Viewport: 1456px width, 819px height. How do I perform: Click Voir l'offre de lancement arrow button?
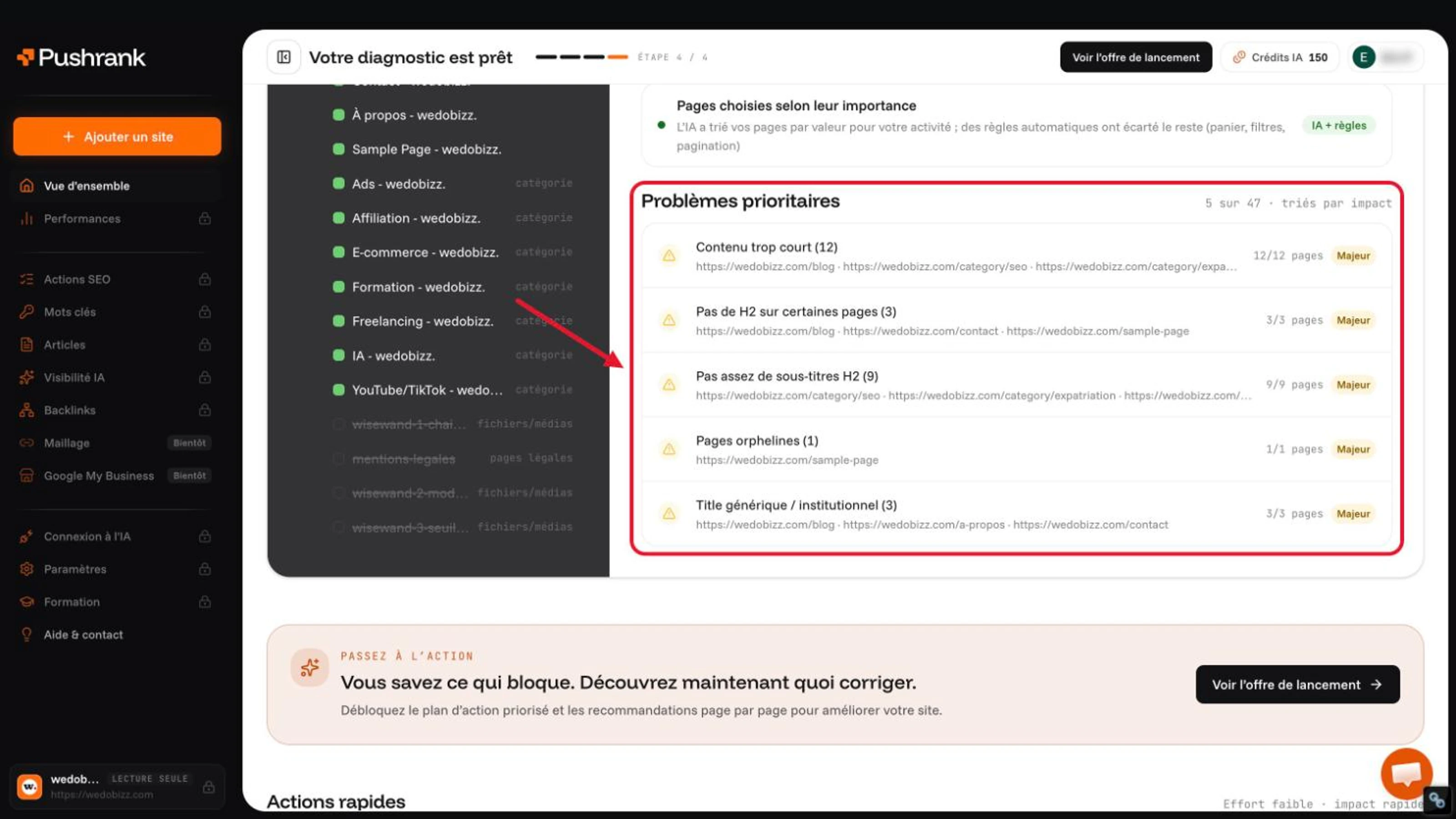1297,684
